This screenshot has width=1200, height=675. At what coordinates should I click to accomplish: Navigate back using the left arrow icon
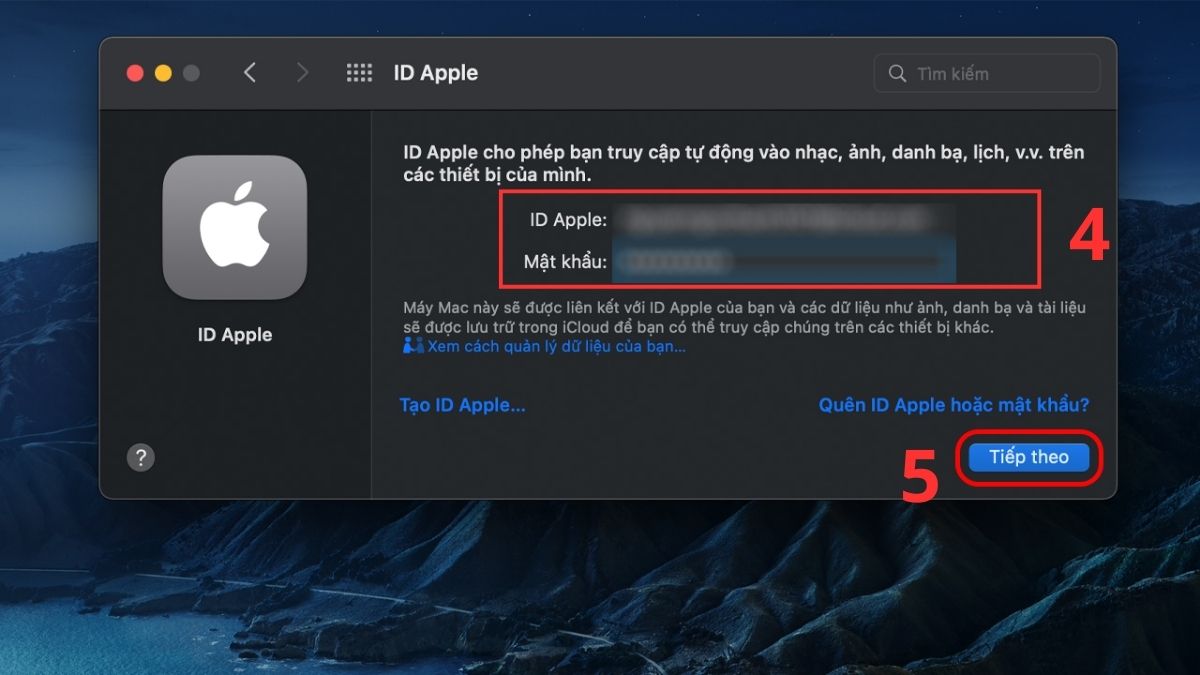tap(249, 72)
